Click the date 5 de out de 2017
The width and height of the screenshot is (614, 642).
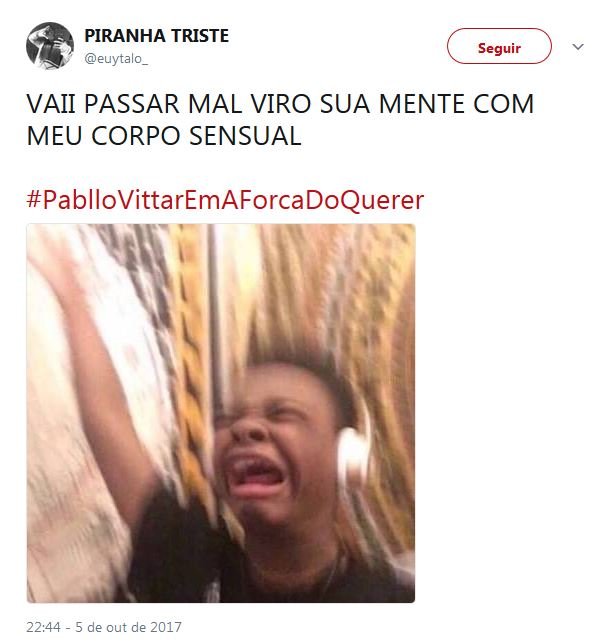click(128, 627)
